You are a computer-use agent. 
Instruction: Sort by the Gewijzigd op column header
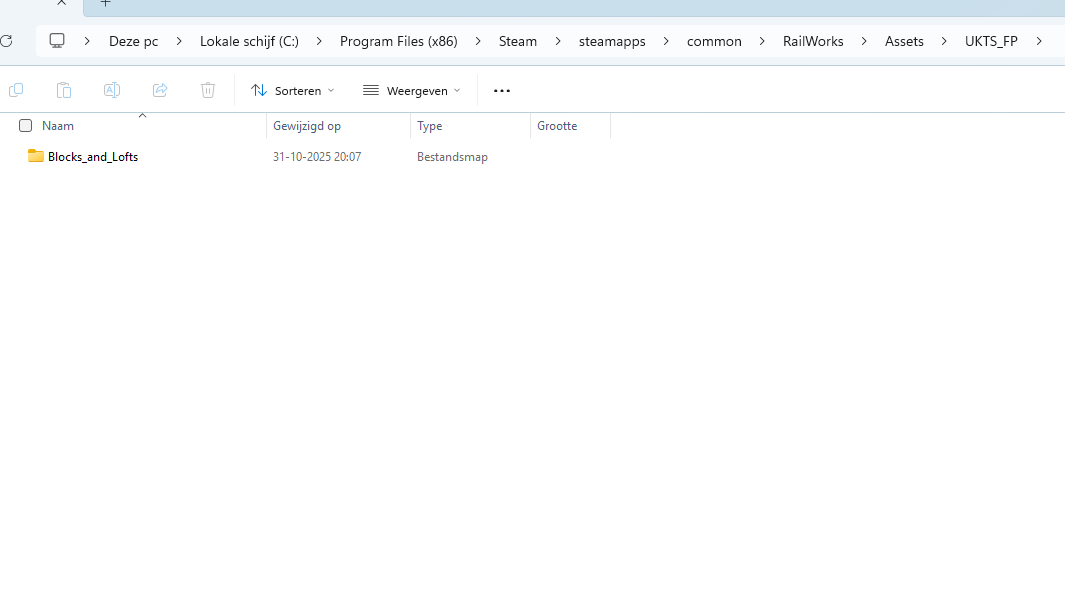pos(307,126)
